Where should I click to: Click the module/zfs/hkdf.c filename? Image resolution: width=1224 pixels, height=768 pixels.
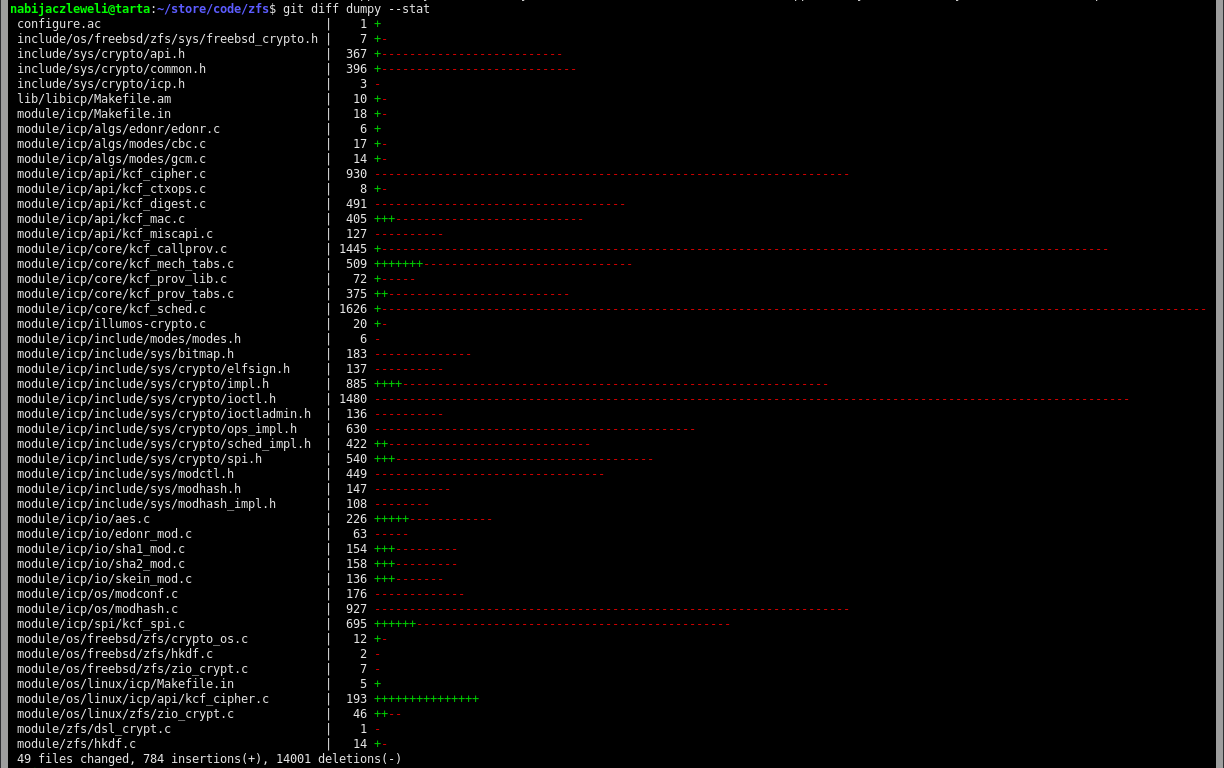[x=76, y=744]
